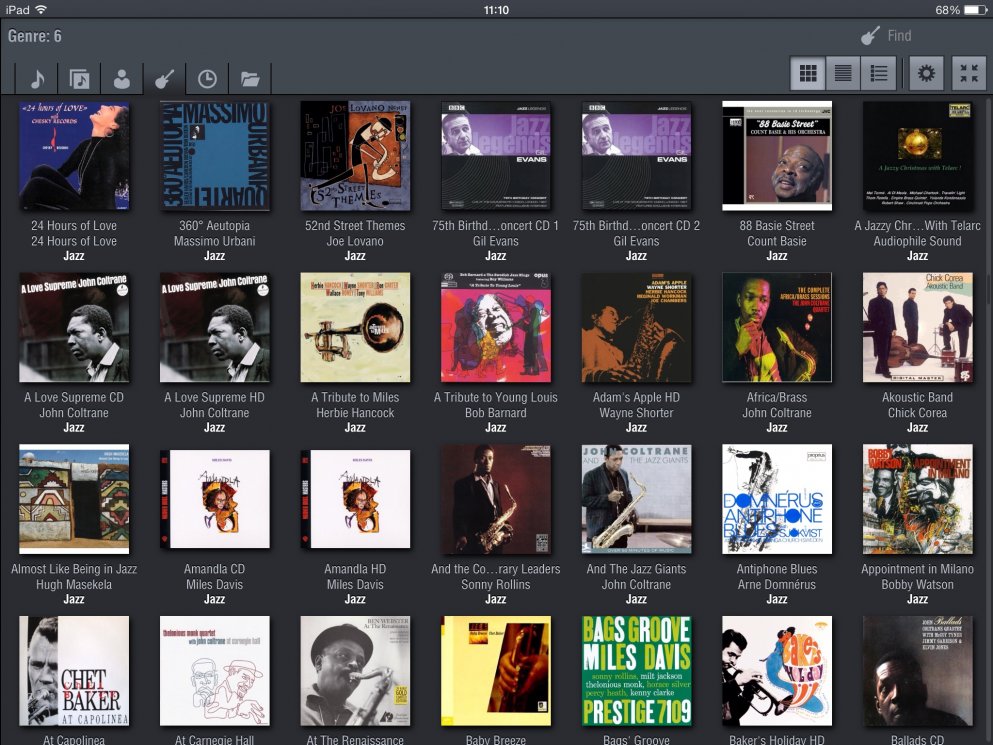Select artist name Joe Lovano
Image resolution: width=993 pixels, height=745 pixels.
click(355, 241)
